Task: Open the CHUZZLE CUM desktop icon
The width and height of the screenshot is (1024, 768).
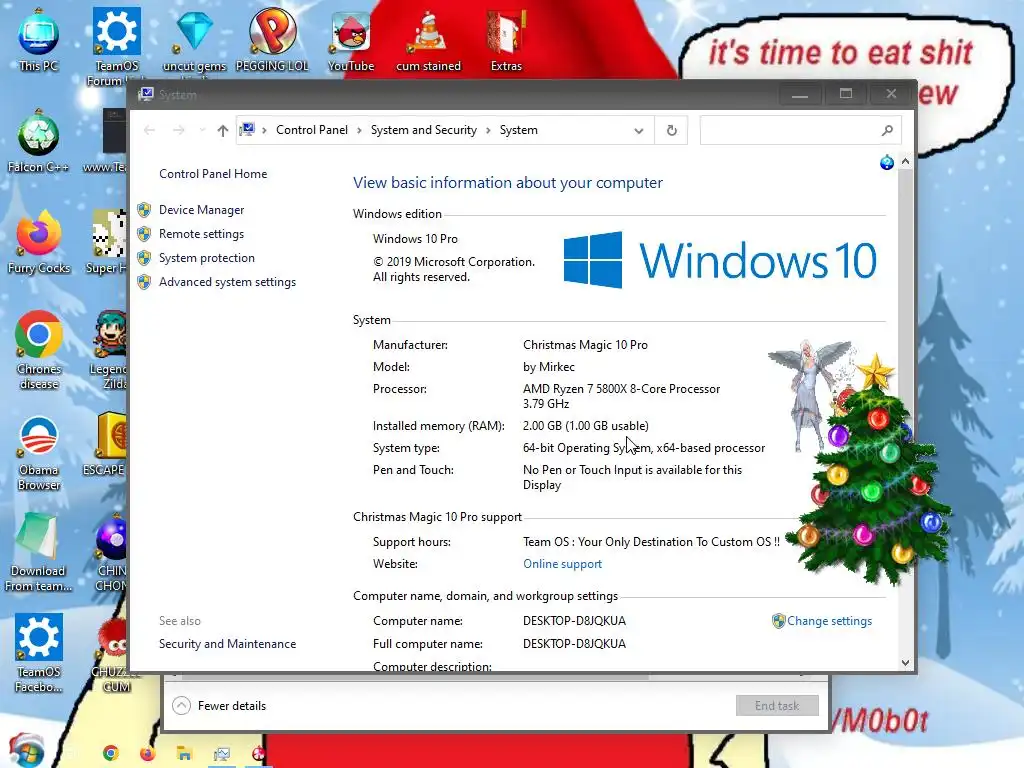Action: [112, 653]
